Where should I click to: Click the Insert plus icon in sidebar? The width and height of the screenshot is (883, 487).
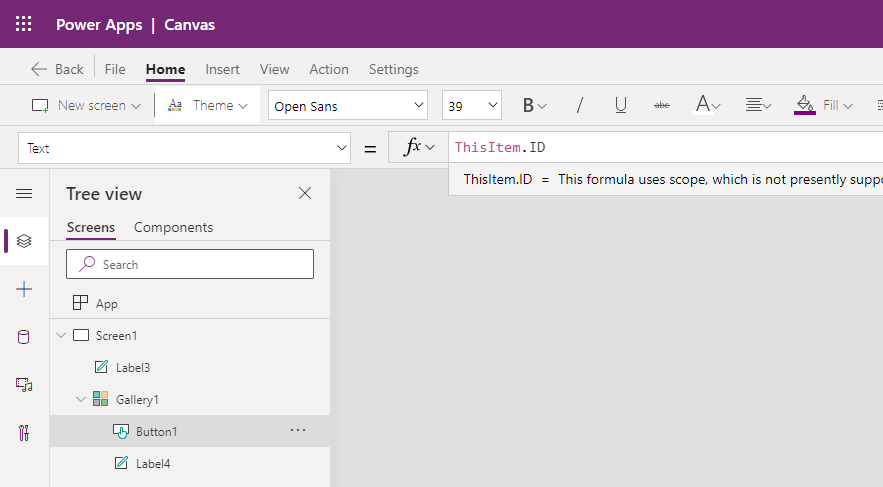[24, 289]
